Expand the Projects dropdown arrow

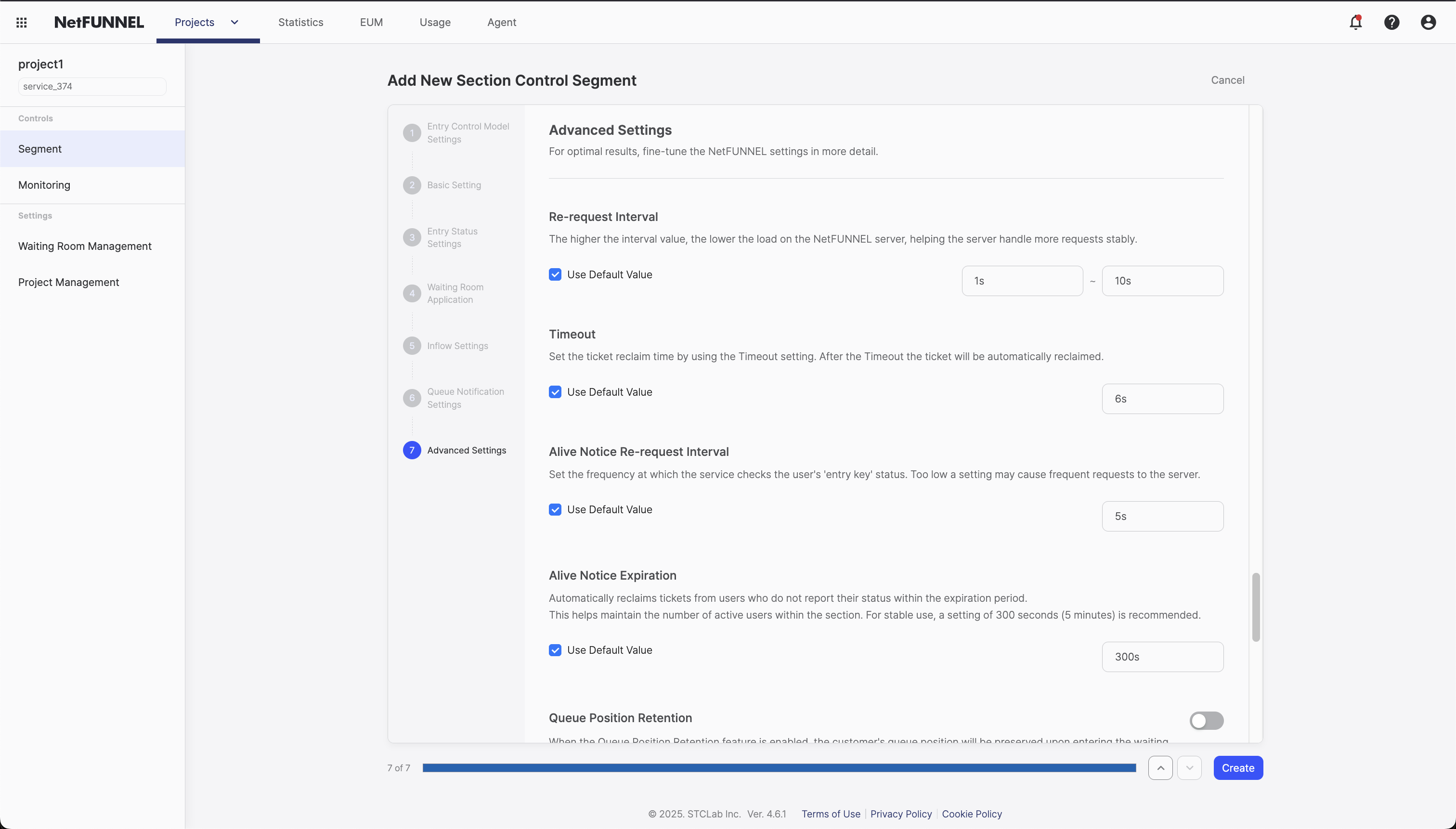(x=234, y=22)
